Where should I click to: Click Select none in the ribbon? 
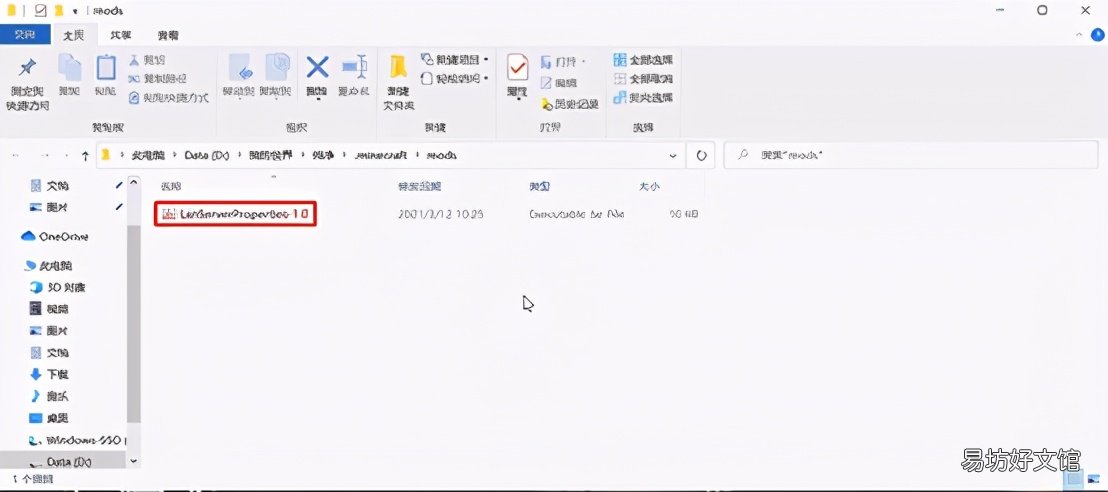coord(642,78)
